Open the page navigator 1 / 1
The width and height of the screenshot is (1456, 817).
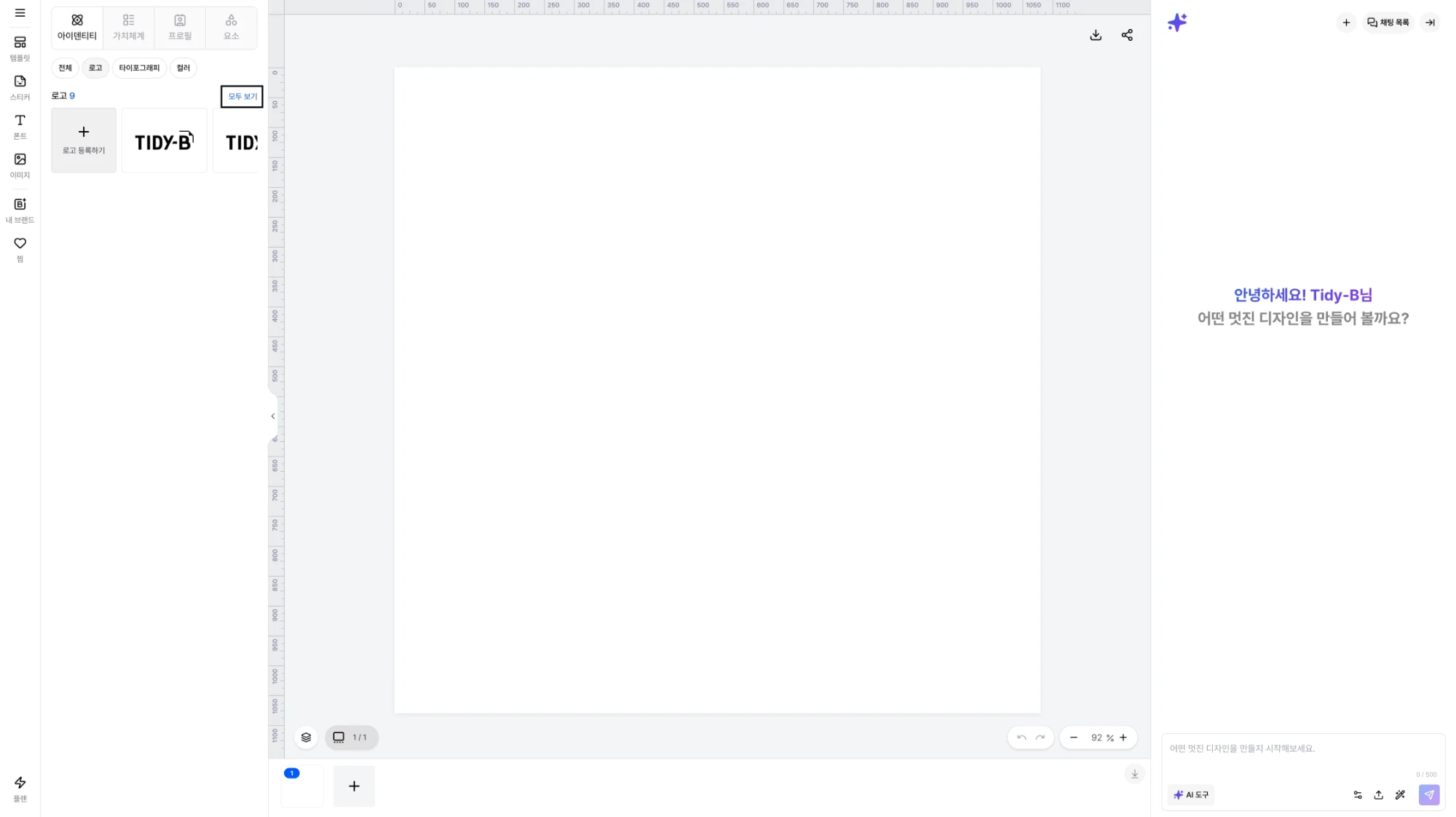tap(352, 738)
